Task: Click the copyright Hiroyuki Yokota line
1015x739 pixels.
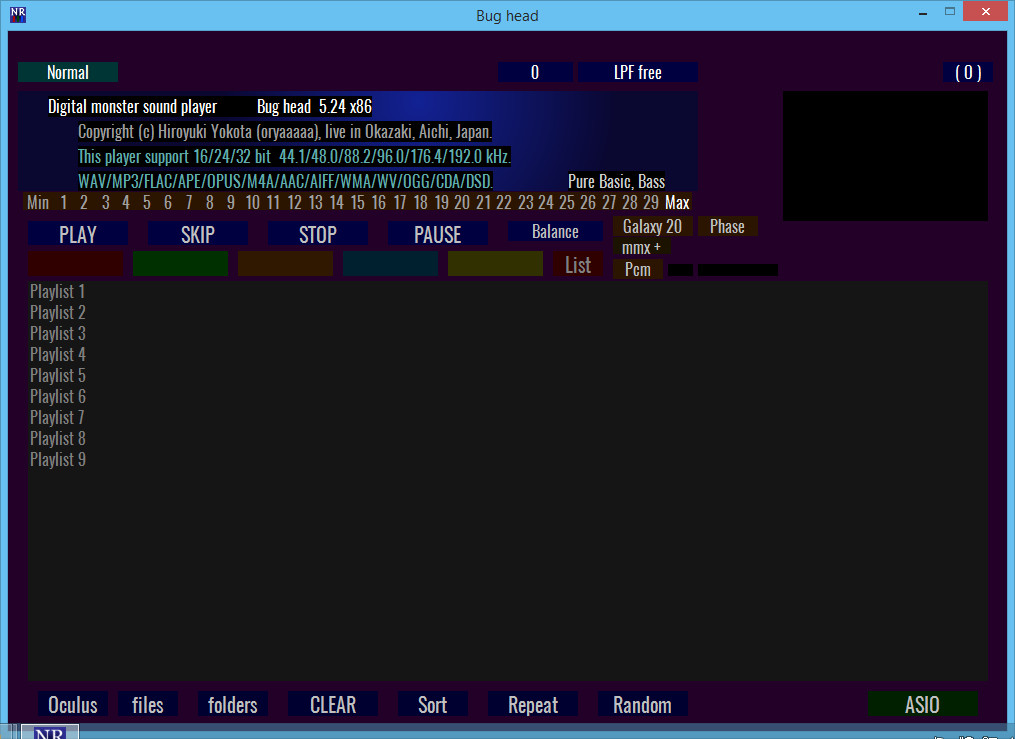Action: point(285,131)
